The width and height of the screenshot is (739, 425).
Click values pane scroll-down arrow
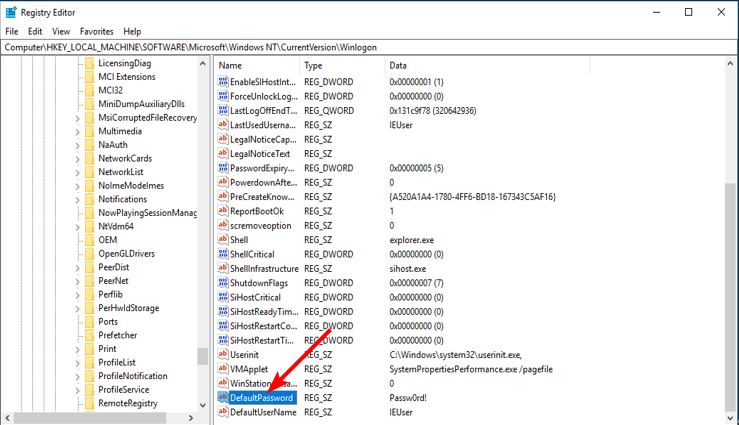[x=730, y=417]
